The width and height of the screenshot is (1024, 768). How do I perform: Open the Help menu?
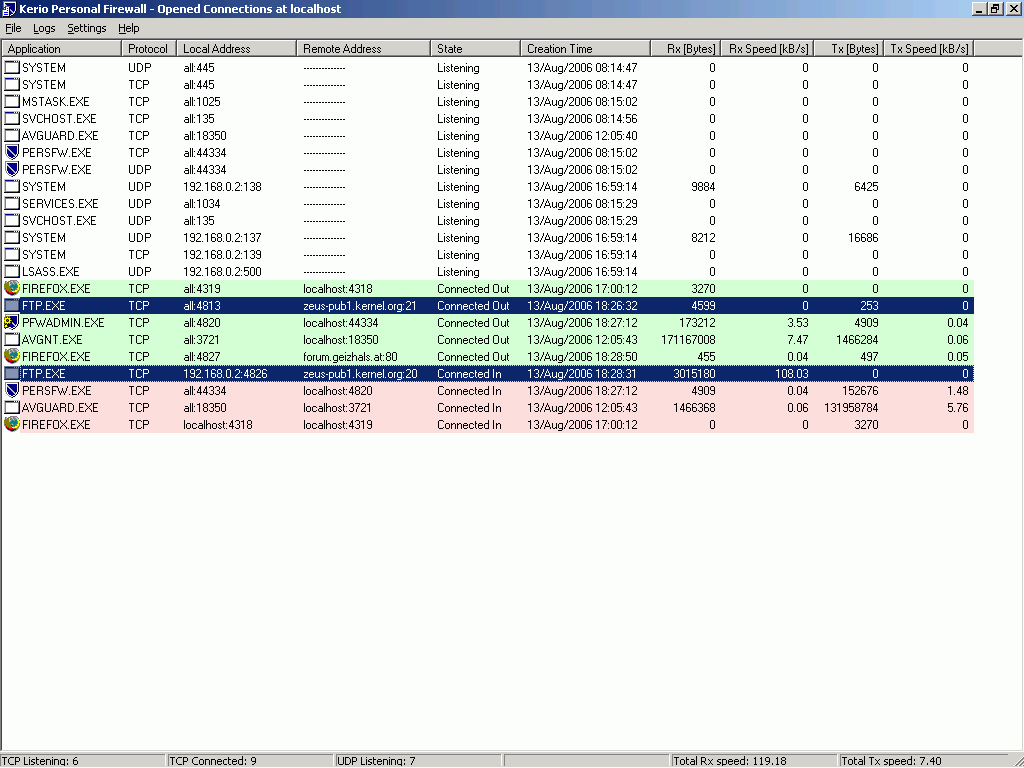[129, 28]
